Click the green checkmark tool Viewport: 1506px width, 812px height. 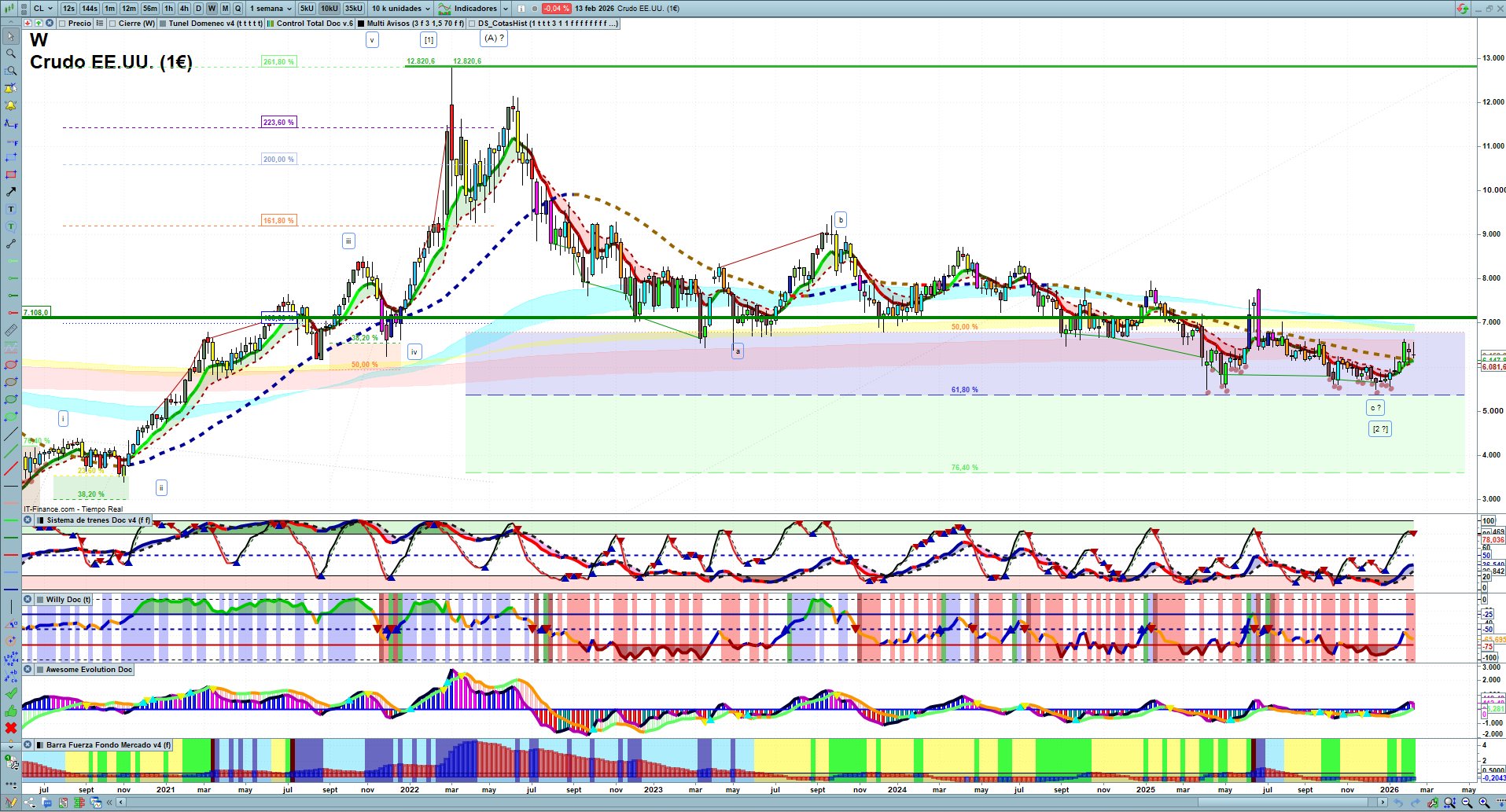coord(11,693)
